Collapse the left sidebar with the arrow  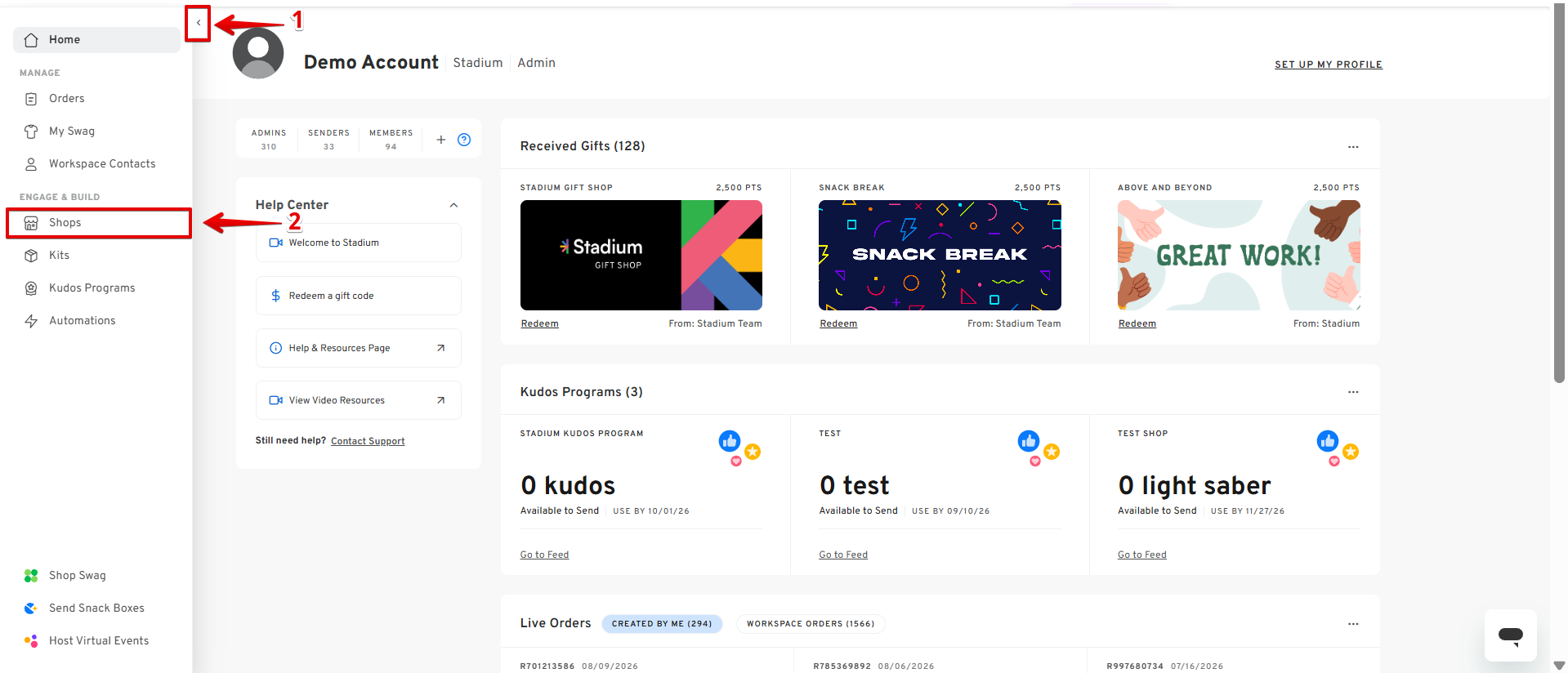click(x=199, y=23)
